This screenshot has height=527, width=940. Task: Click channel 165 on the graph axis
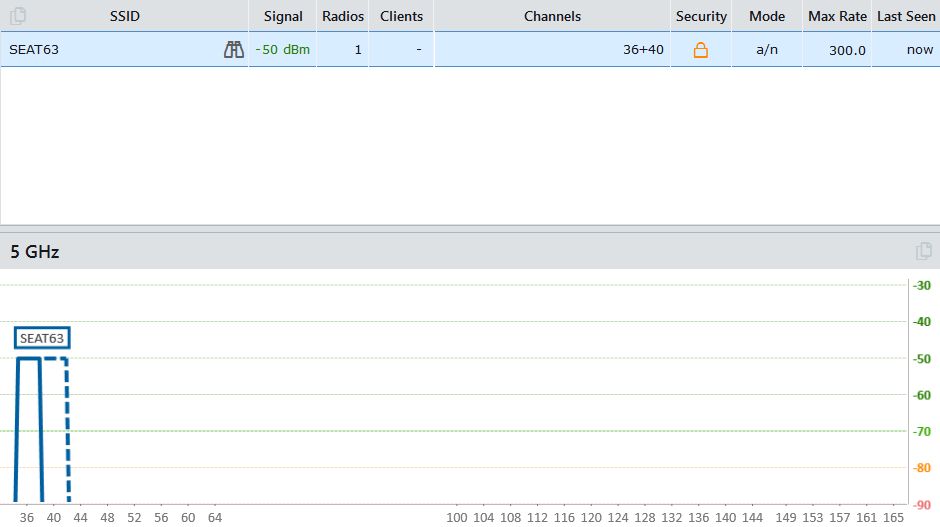(893, 517)
